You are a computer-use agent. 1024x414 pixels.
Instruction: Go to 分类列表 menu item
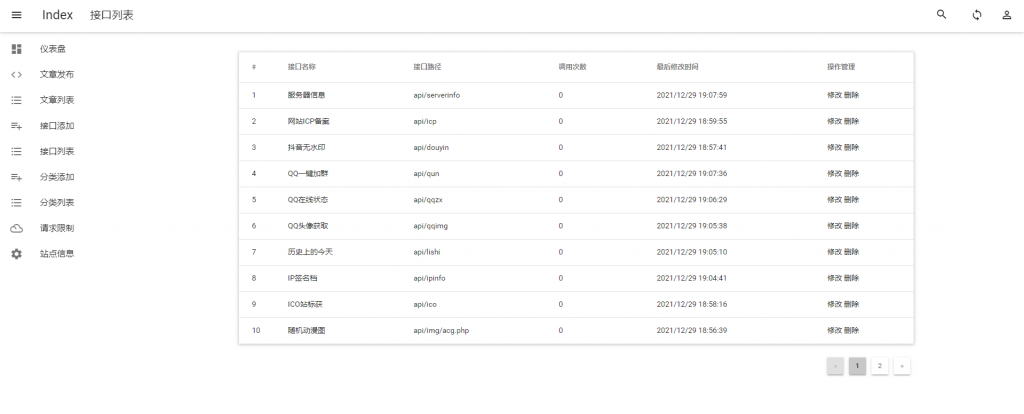pyautogui.click(x=57, y=203)
